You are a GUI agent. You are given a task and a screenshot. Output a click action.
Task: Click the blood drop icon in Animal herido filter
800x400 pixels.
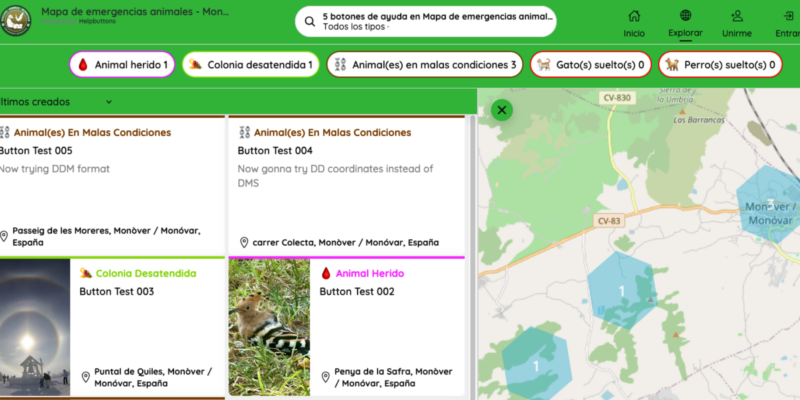83,65
